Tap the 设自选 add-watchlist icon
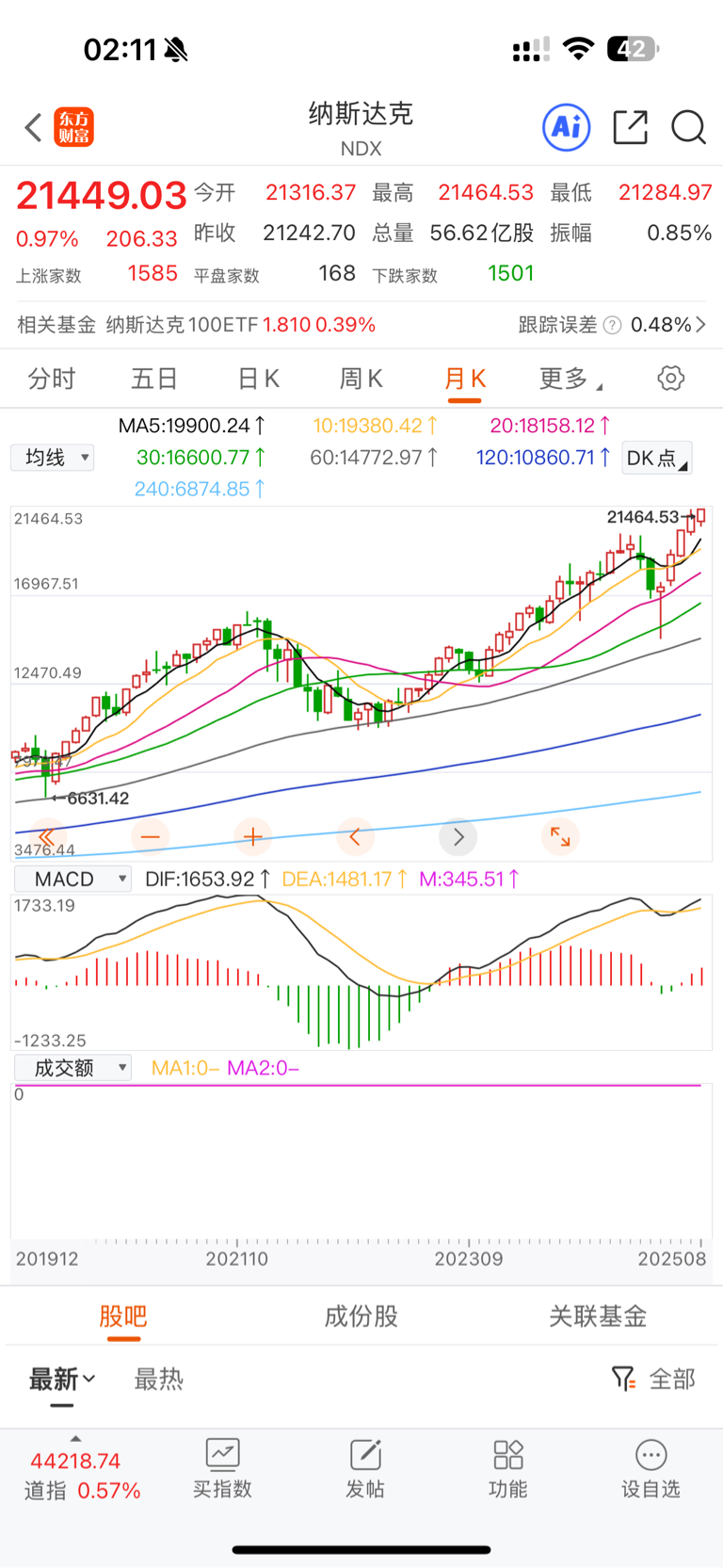This screenshot has width=723, height=1568. click(x=651, y=1455)
